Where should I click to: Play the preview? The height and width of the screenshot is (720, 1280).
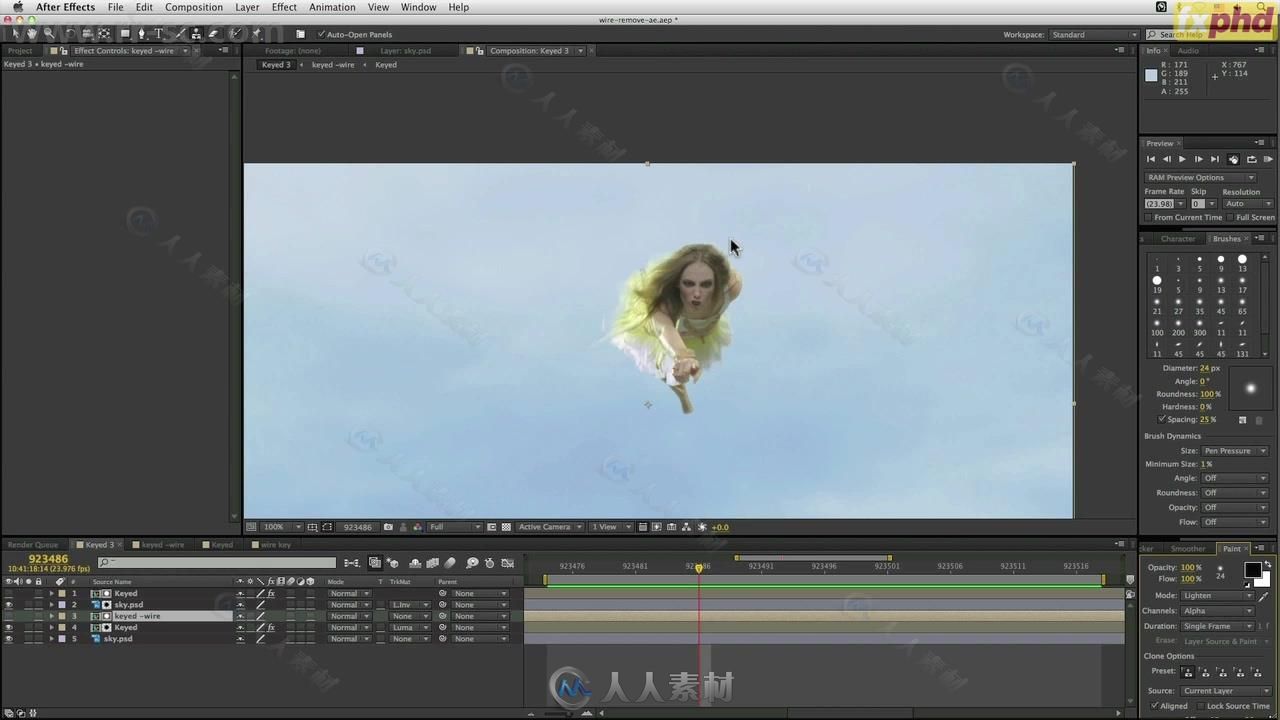click(1182, 159)
